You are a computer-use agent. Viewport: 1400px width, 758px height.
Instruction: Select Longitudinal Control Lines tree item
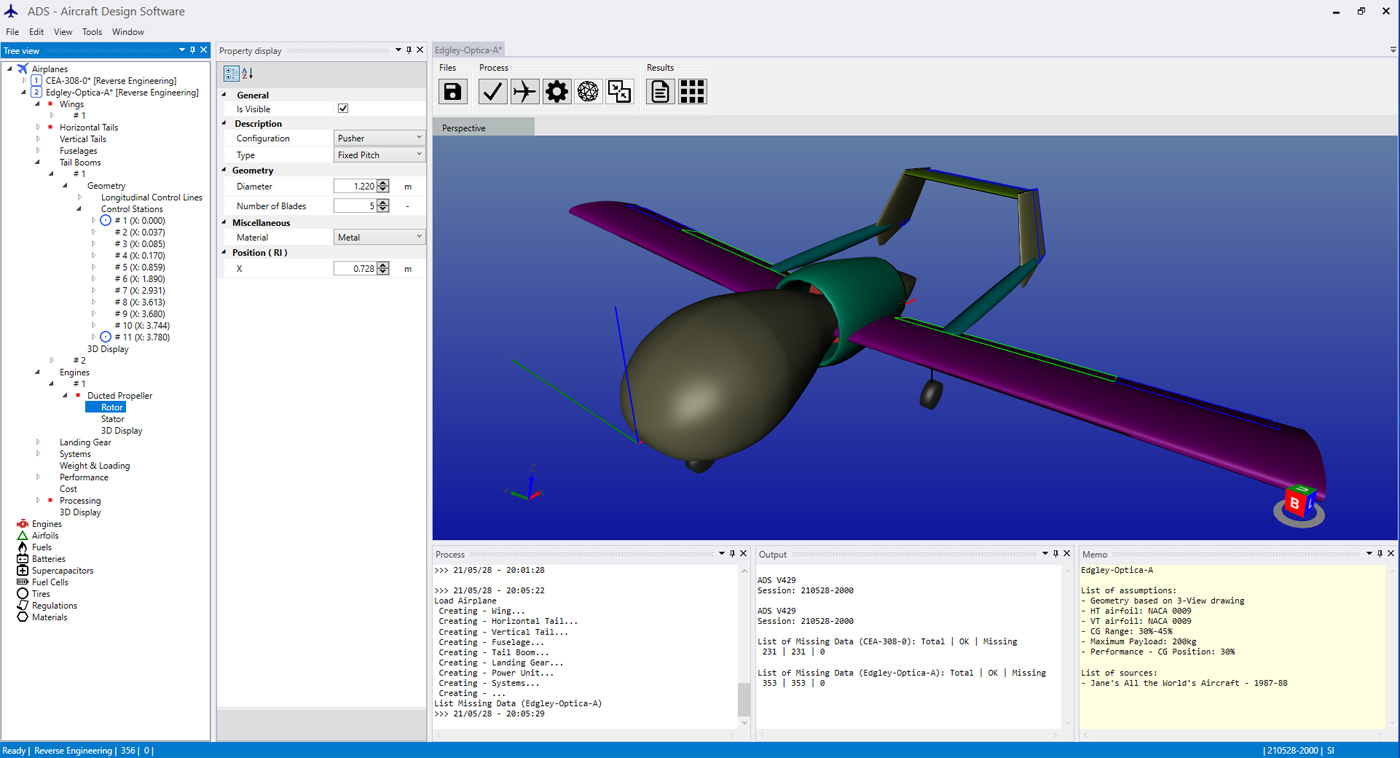(152, 197)
